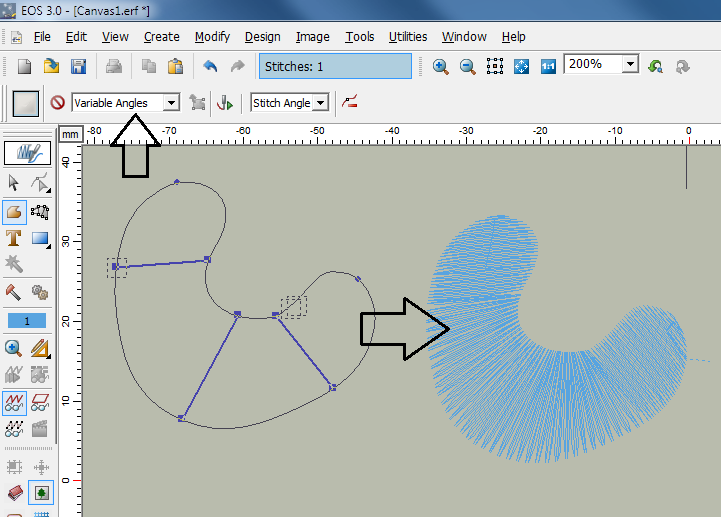
Task: Open a file with the folder icon
Action: [x=51, y=66]
